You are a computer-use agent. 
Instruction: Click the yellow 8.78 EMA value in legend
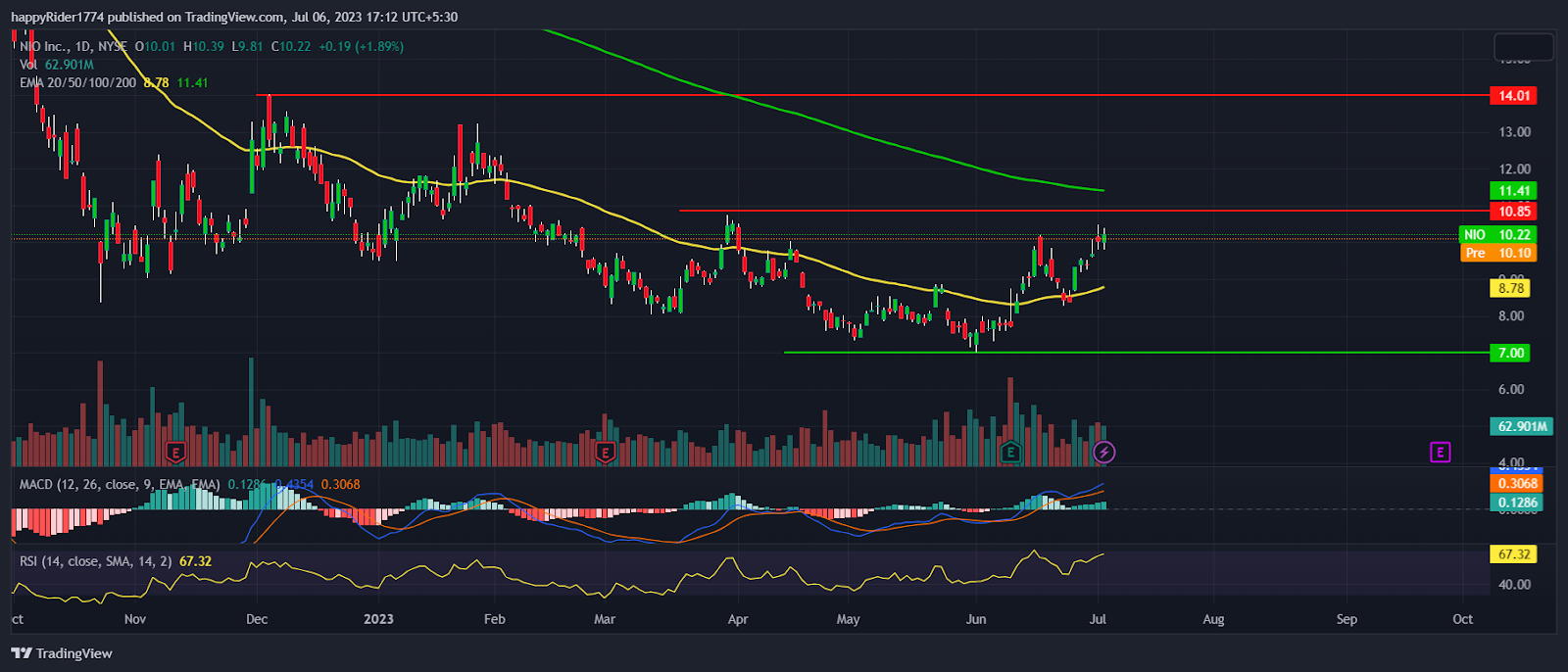156,83
